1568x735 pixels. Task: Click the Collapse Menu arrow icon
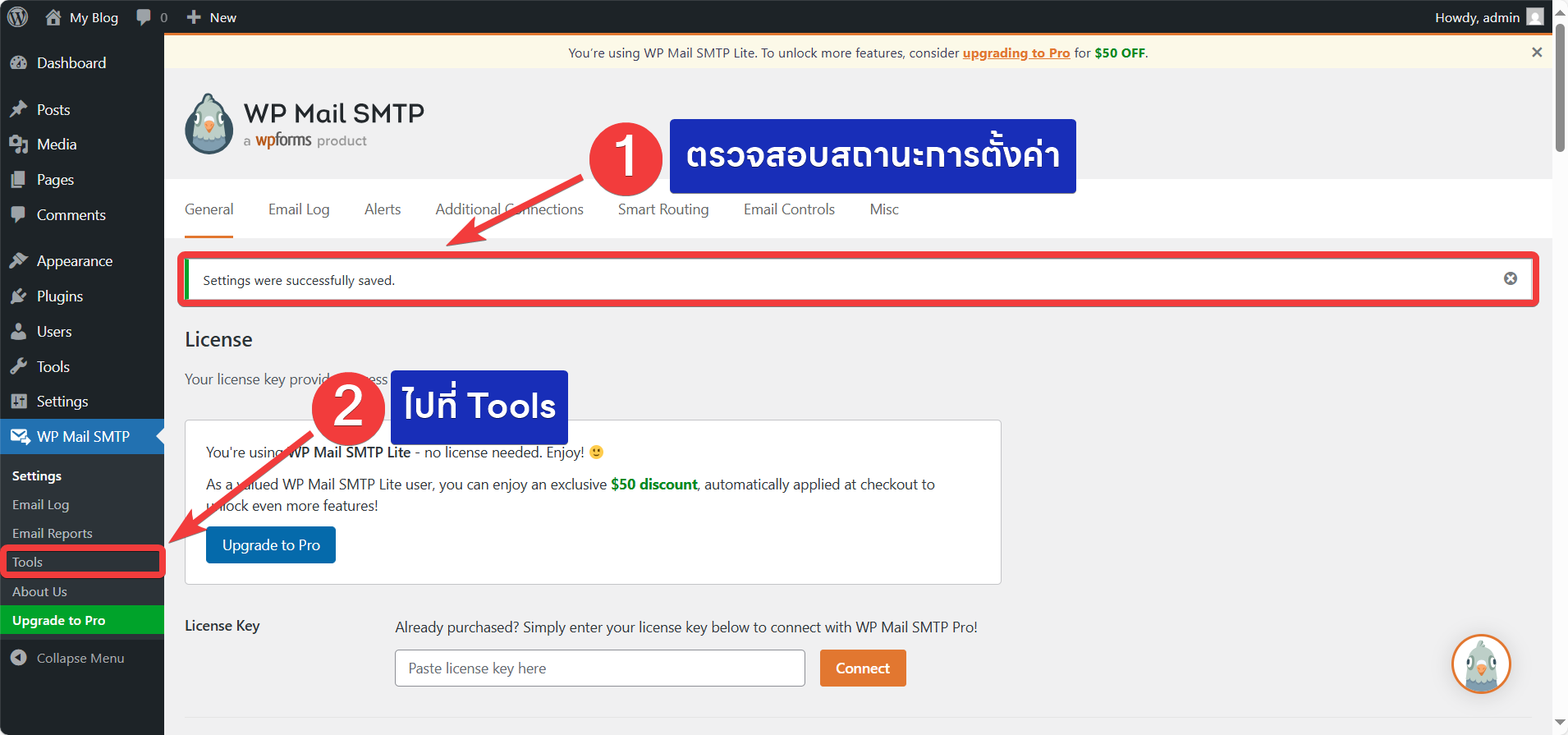18,658
